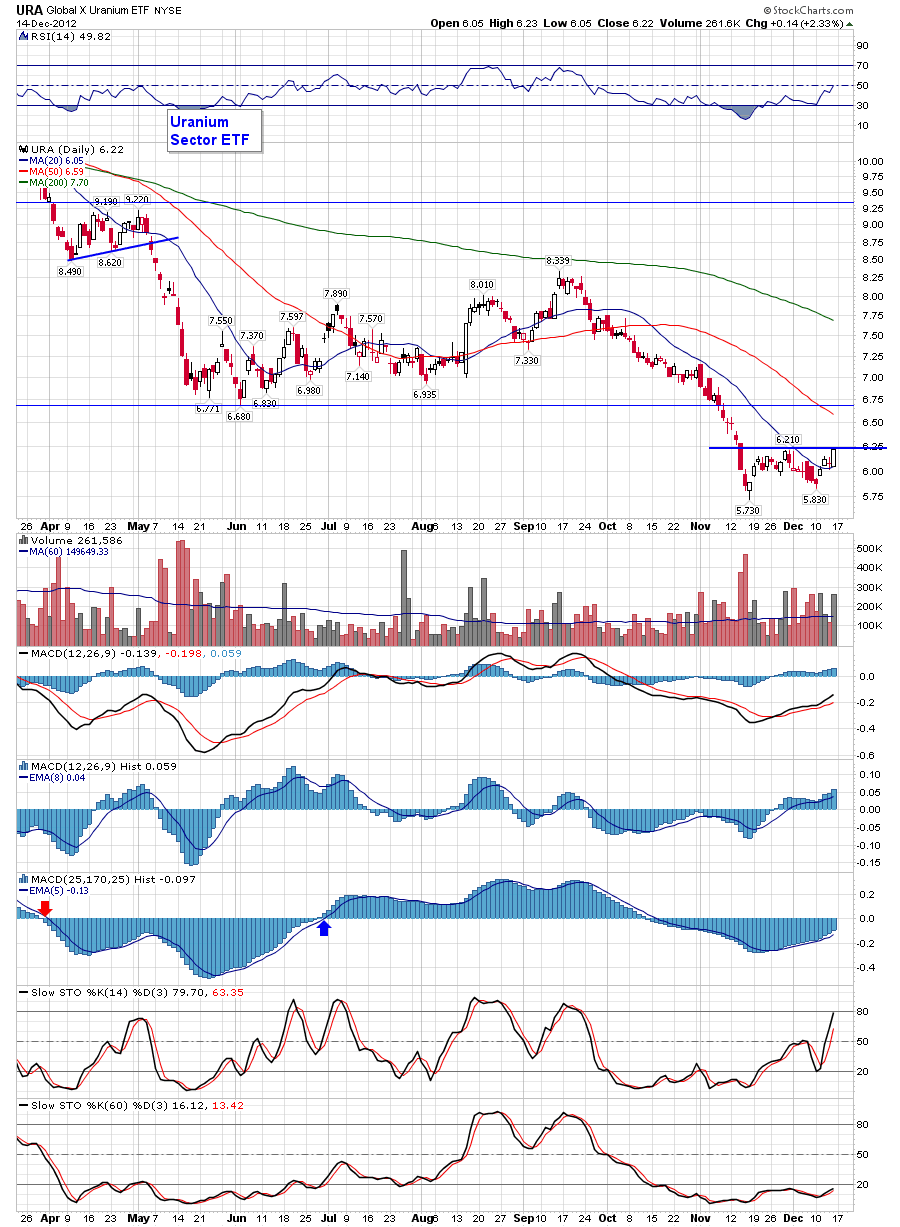Click the Low 6.05 value
The width and height of the screenshot is (900, 1227).
tap(569, 23)
